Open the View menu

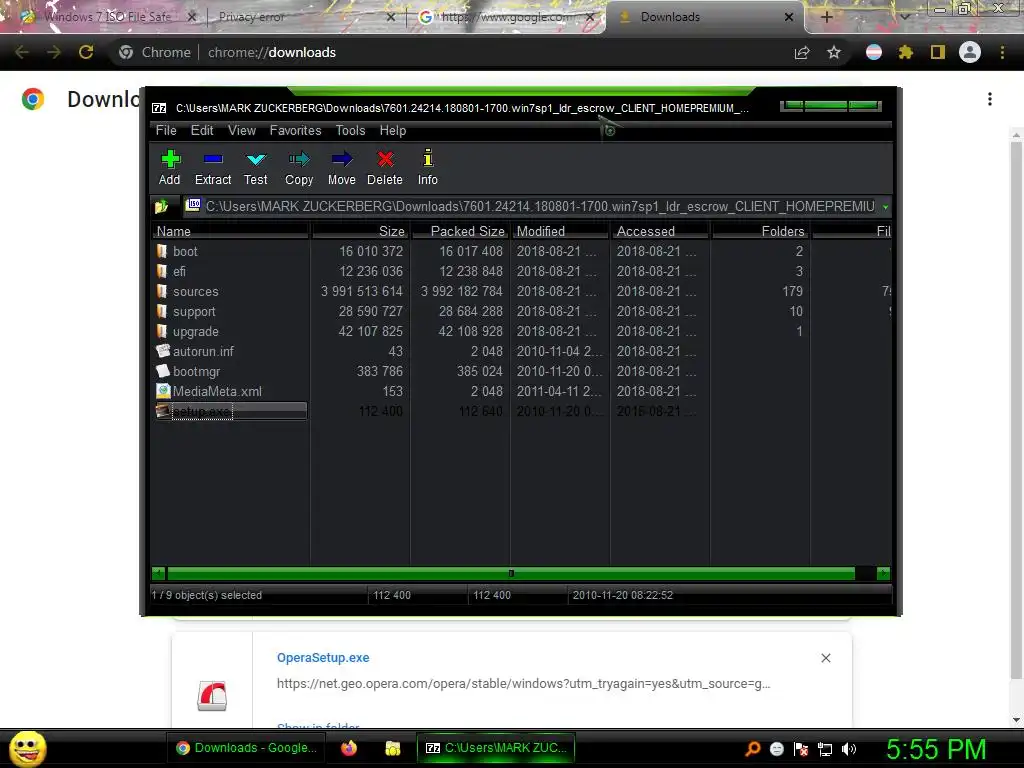242,130
